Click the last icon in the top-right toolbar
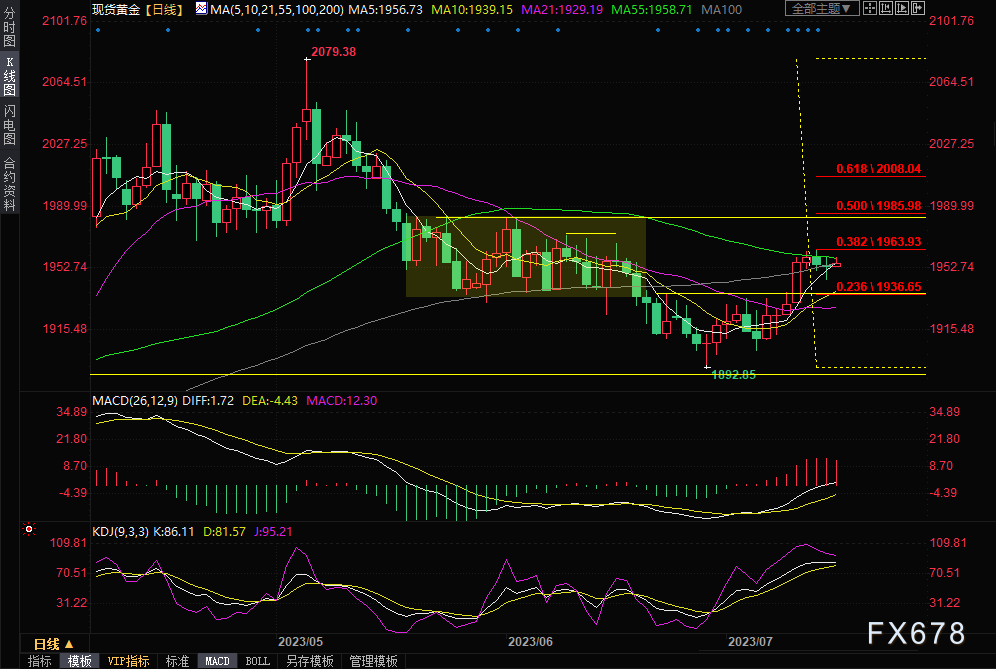Image resolution: width=996 pixels, height=669 pixels. pos(916,8)
